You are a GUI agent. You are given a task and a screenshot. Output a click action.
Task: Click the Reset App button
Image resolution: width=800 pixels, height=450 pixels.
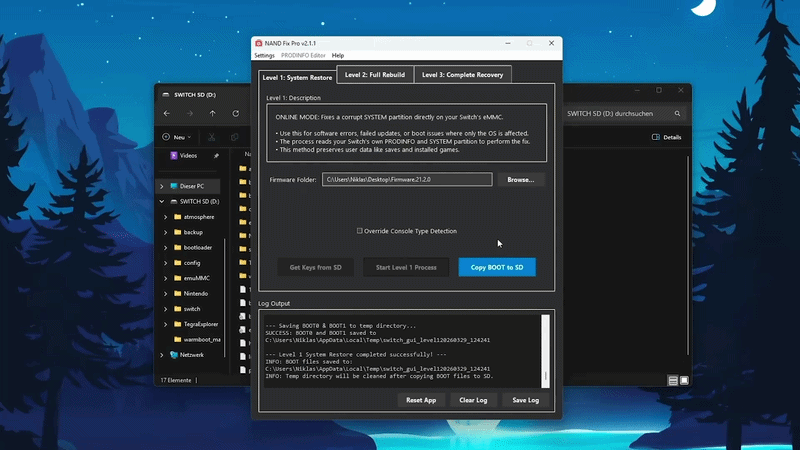[x=421, y=401]
